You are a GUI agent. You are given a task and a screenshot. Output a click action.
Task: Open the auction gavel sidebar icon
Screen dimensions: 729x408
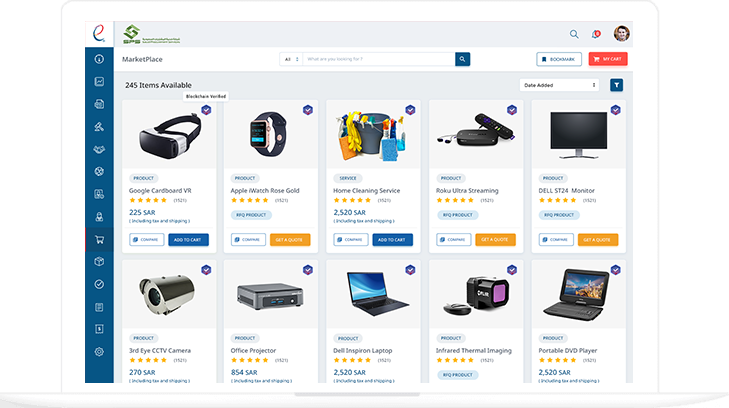pos(99,126)
